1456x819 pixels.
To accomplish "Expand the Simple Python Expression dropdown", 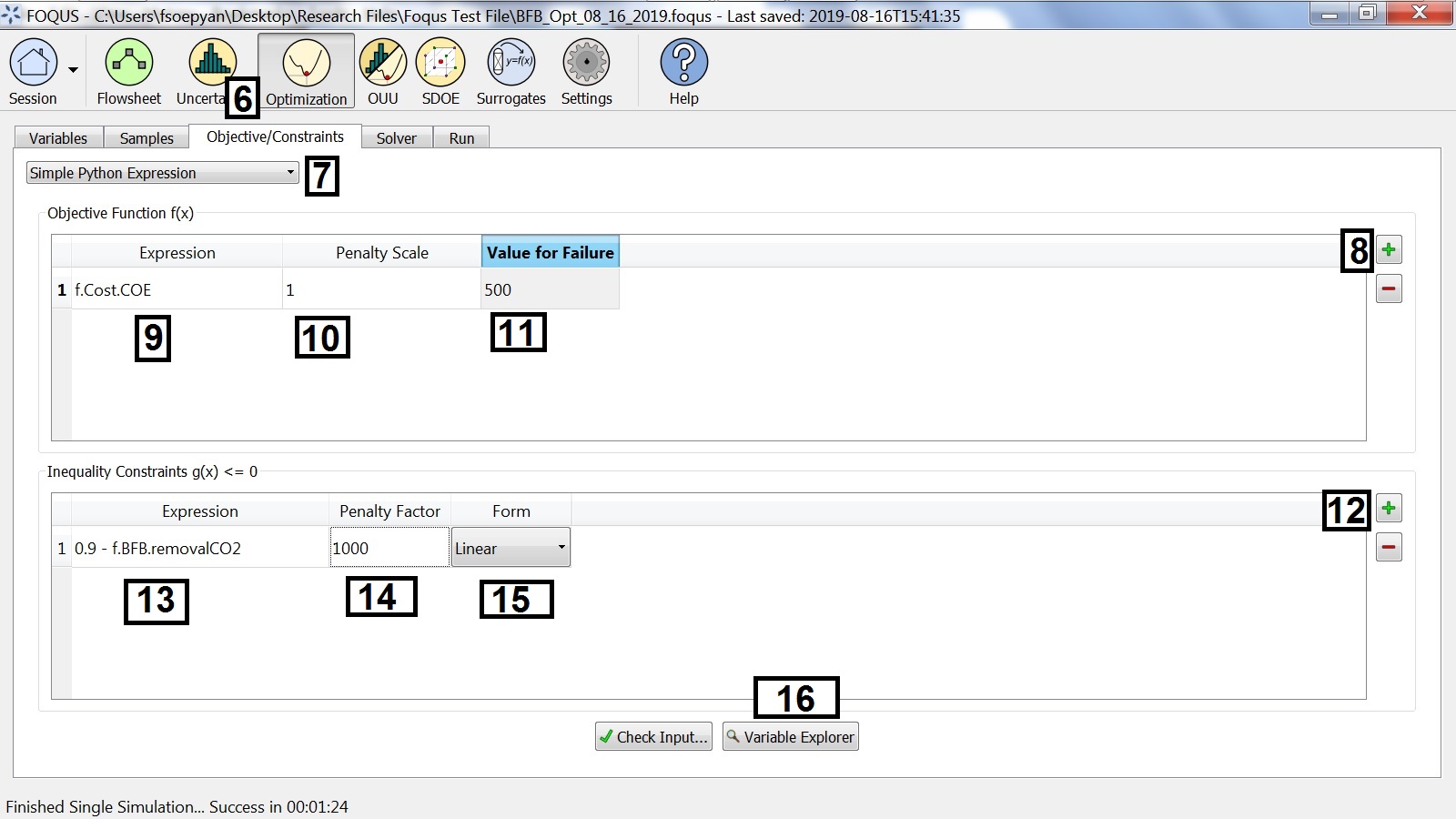I will [163, 173].
